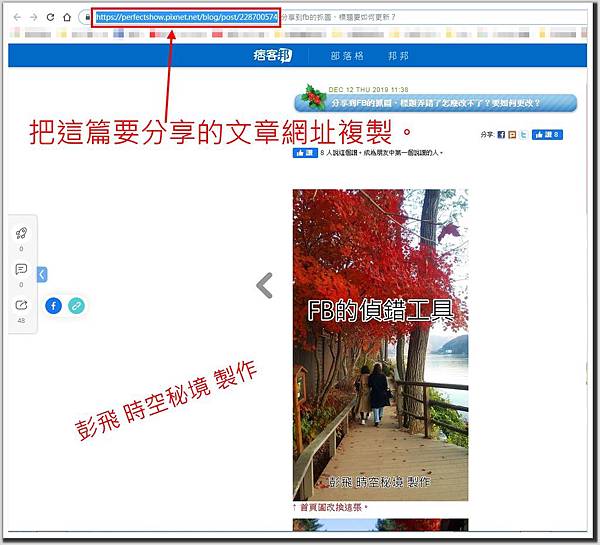The image size is (600, 545).
Task: Click the browser forward arrow
Action: click(34, 17)
